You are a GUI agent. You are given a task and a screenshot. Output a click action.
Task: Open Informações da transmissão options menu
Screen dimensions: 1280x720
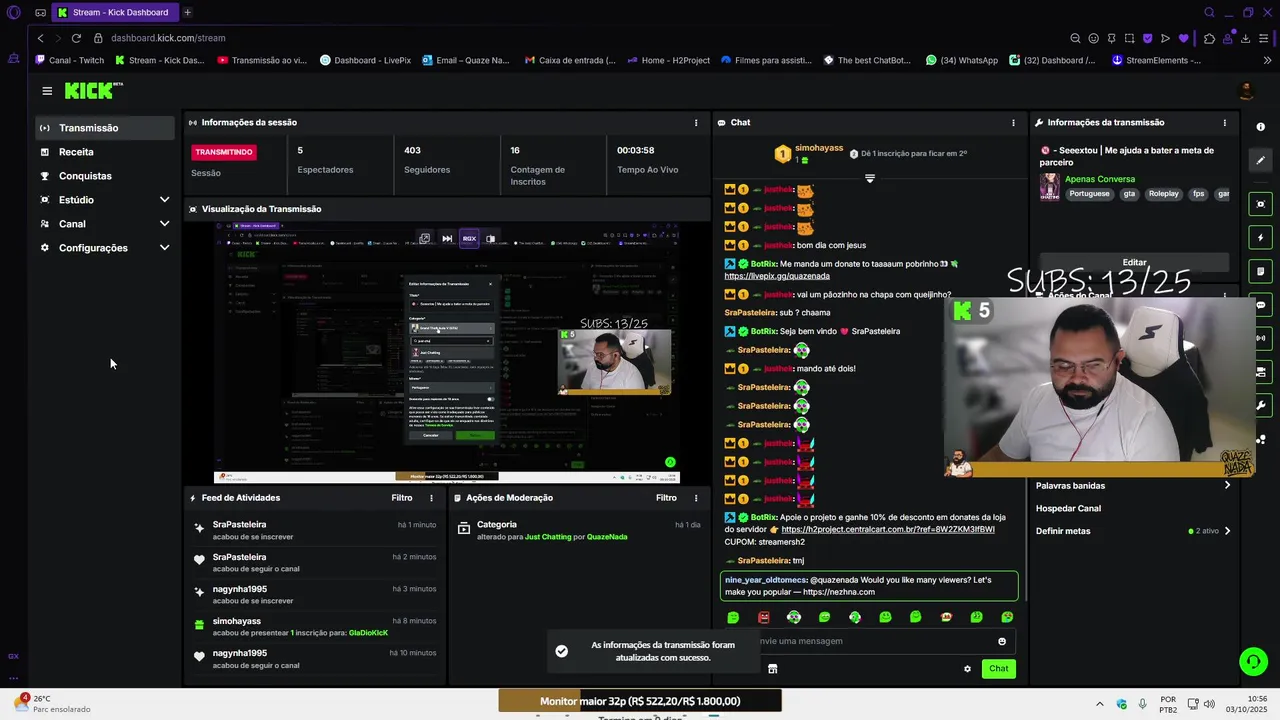(x=1224, y=123)
